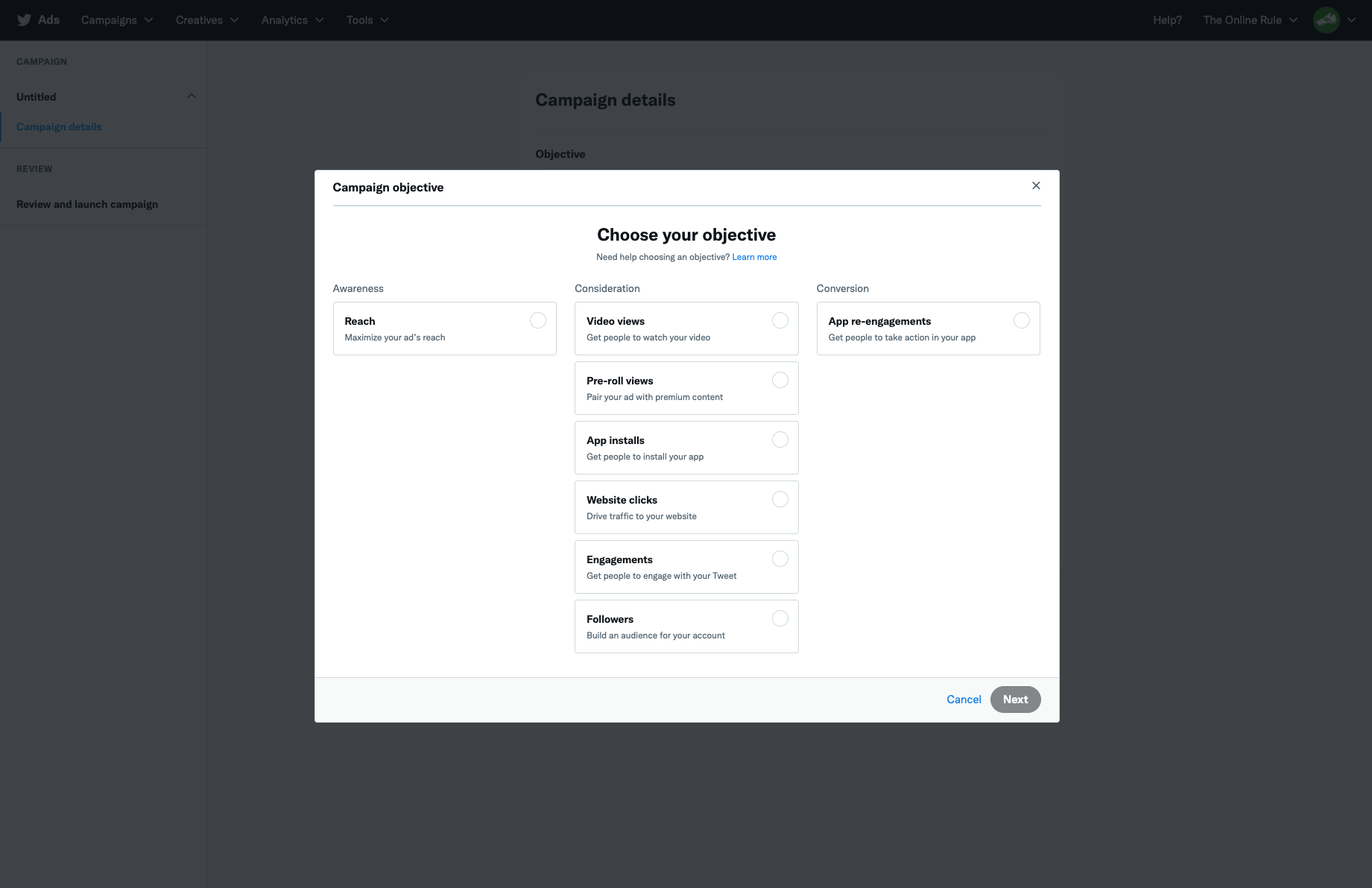Click the App installs card description
The height and width of the screenshot is (888, 1372).
645,457
